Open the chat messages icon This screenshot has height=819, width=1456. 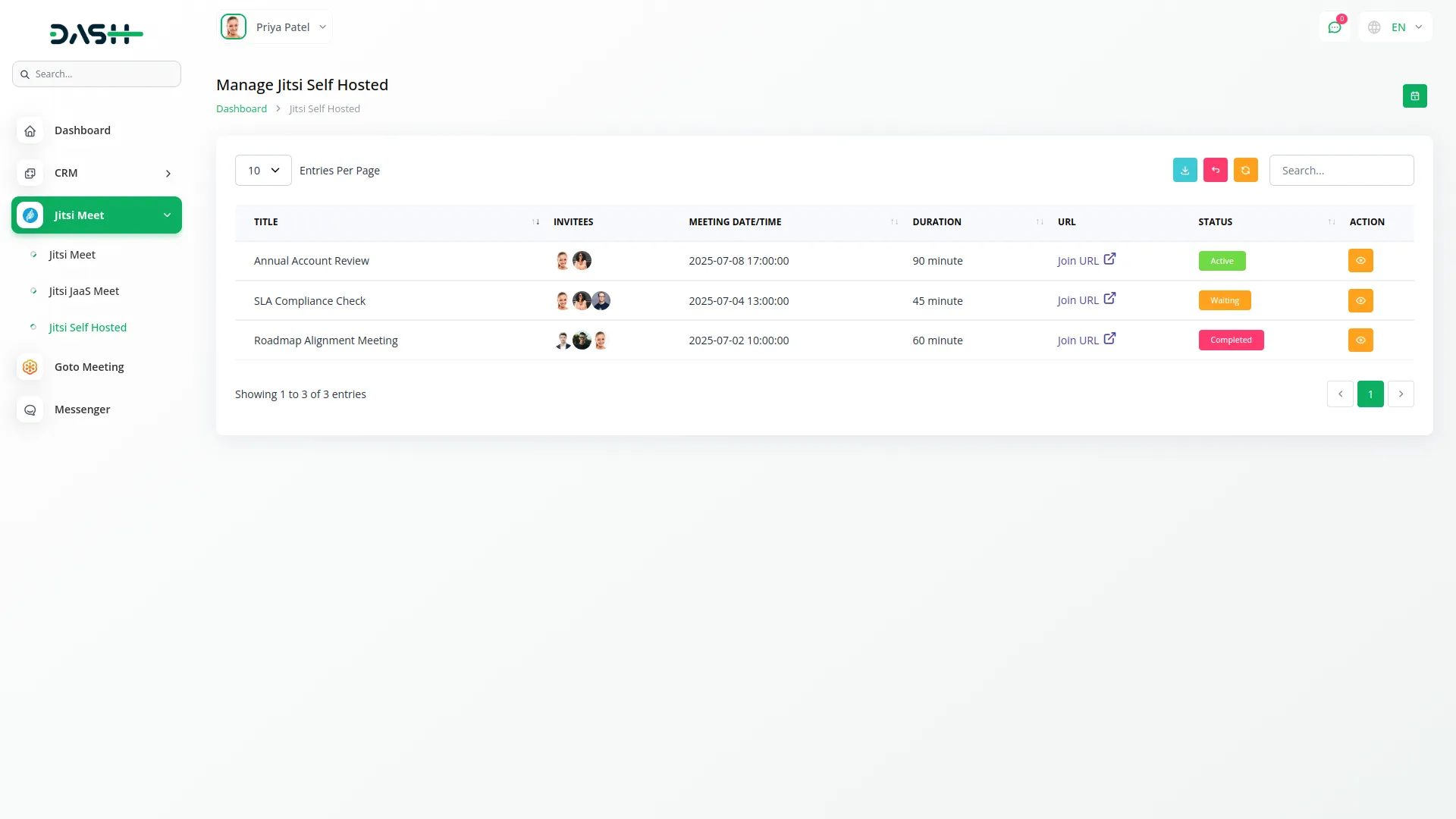[x=1334, y=27]
